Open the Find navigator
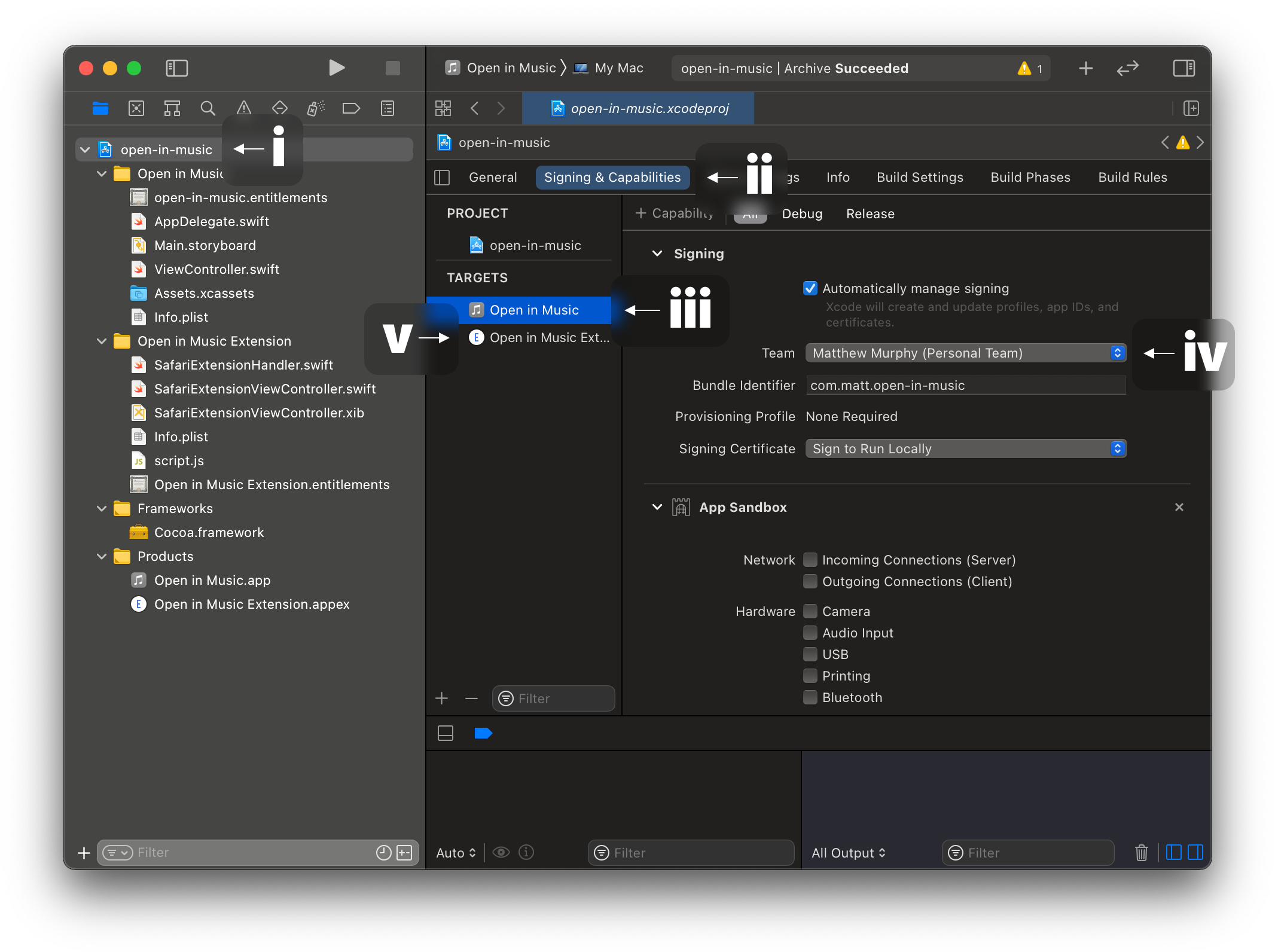Image resolution: width=1275 pixels, height=952 pixels. coord(208,108)
